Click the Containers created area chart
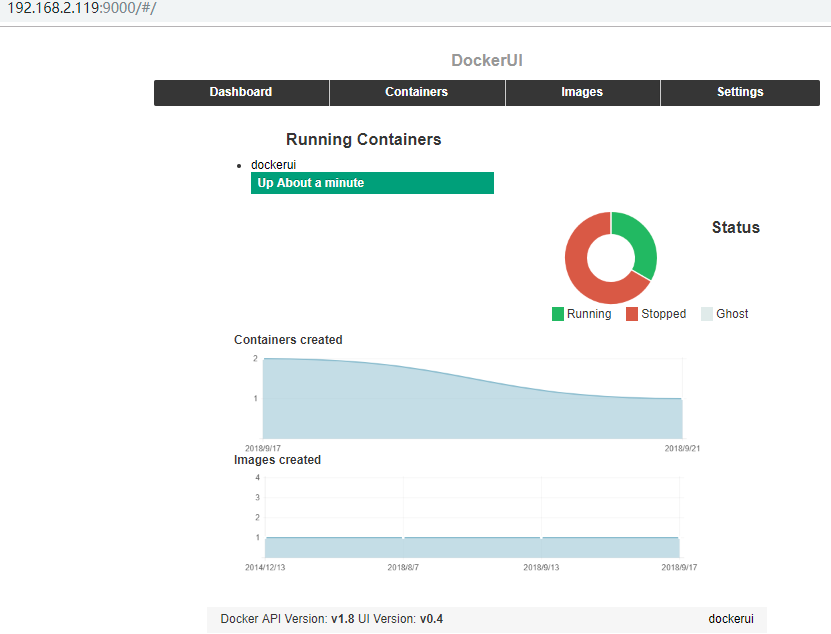Viewport: 831px width, 634px height. pos(472,399)
